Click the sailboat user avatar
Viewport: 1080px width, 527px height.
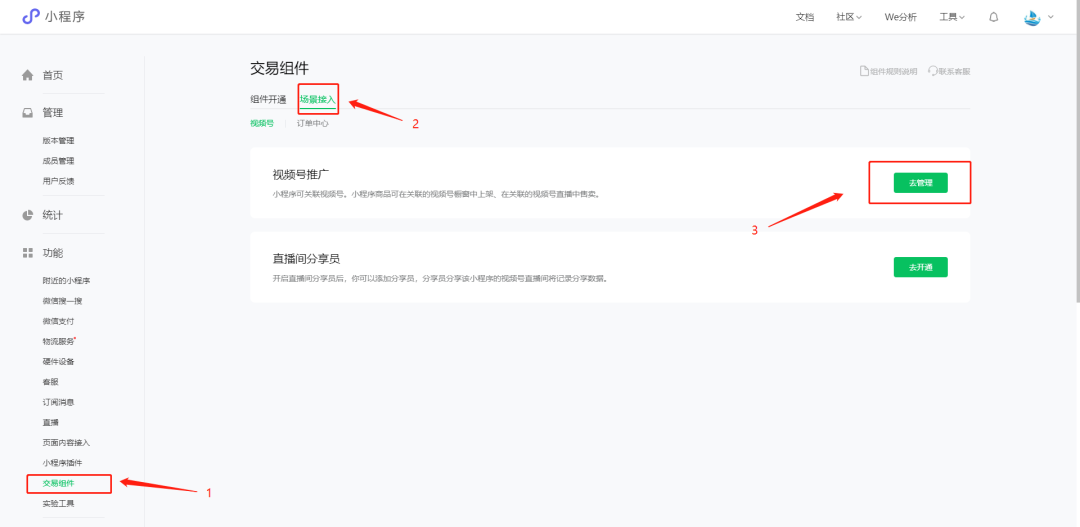coord(1032,17)
